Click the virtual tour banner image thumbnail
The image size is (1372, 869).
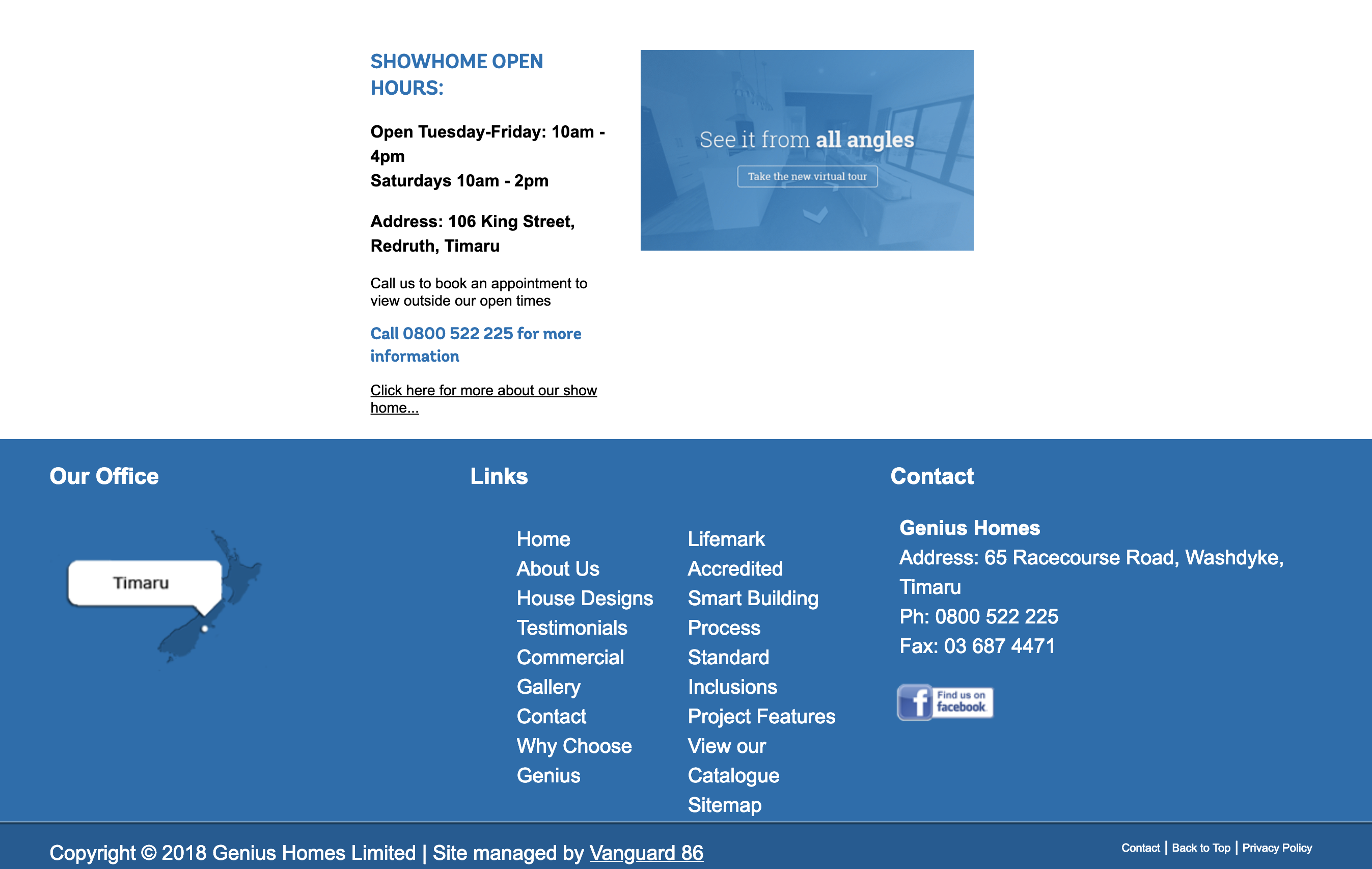(807, 150)
